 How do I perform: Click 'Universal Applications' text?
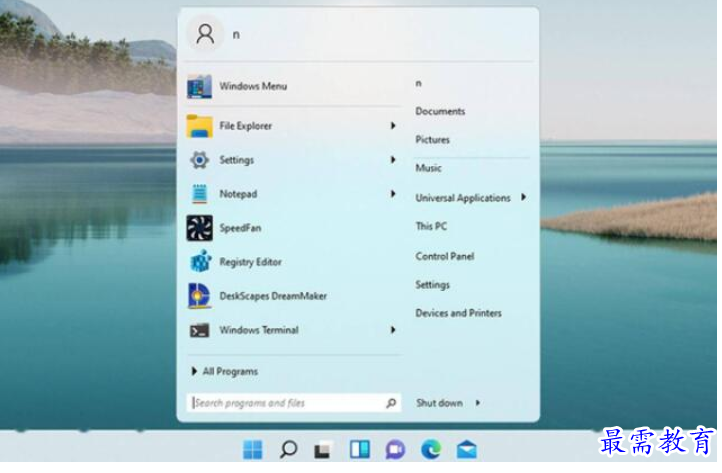tap(463, 198)
